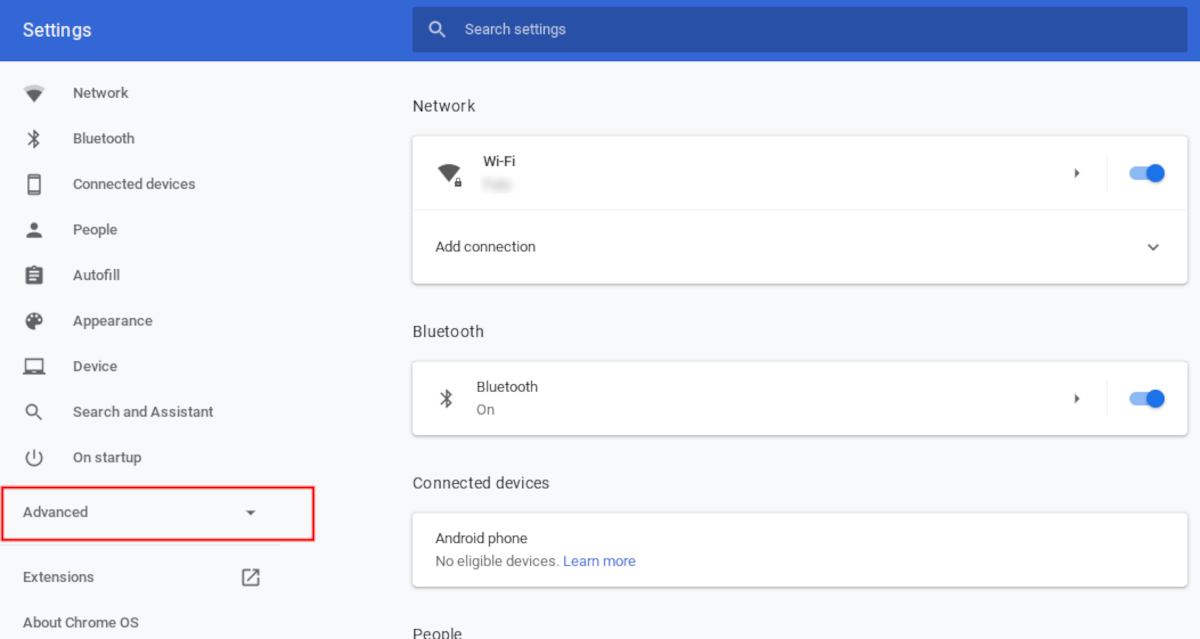This screenshot has height=639, width=1200.
Task: Click the Device laptop icon
Action: (33, 366)
